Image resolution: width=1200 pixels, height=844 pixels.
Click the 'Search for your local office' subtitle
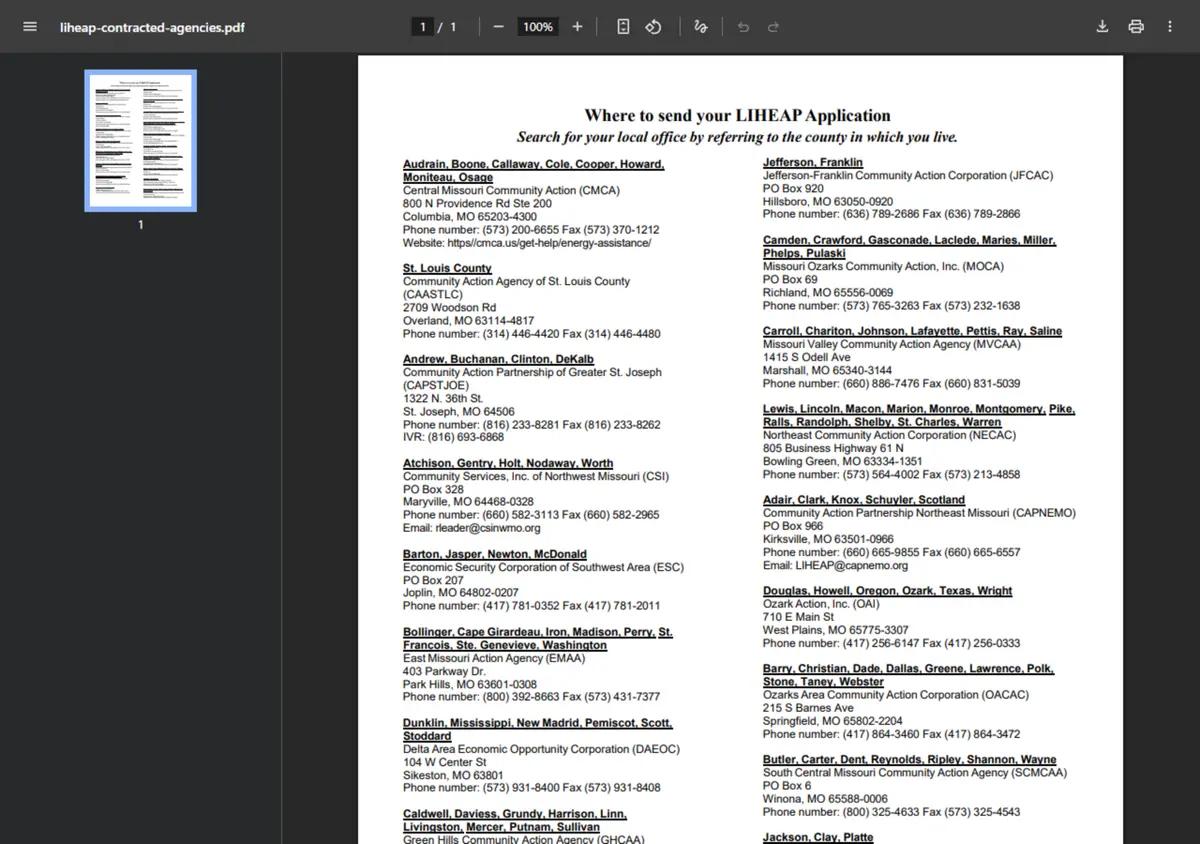tap(737, 137)
